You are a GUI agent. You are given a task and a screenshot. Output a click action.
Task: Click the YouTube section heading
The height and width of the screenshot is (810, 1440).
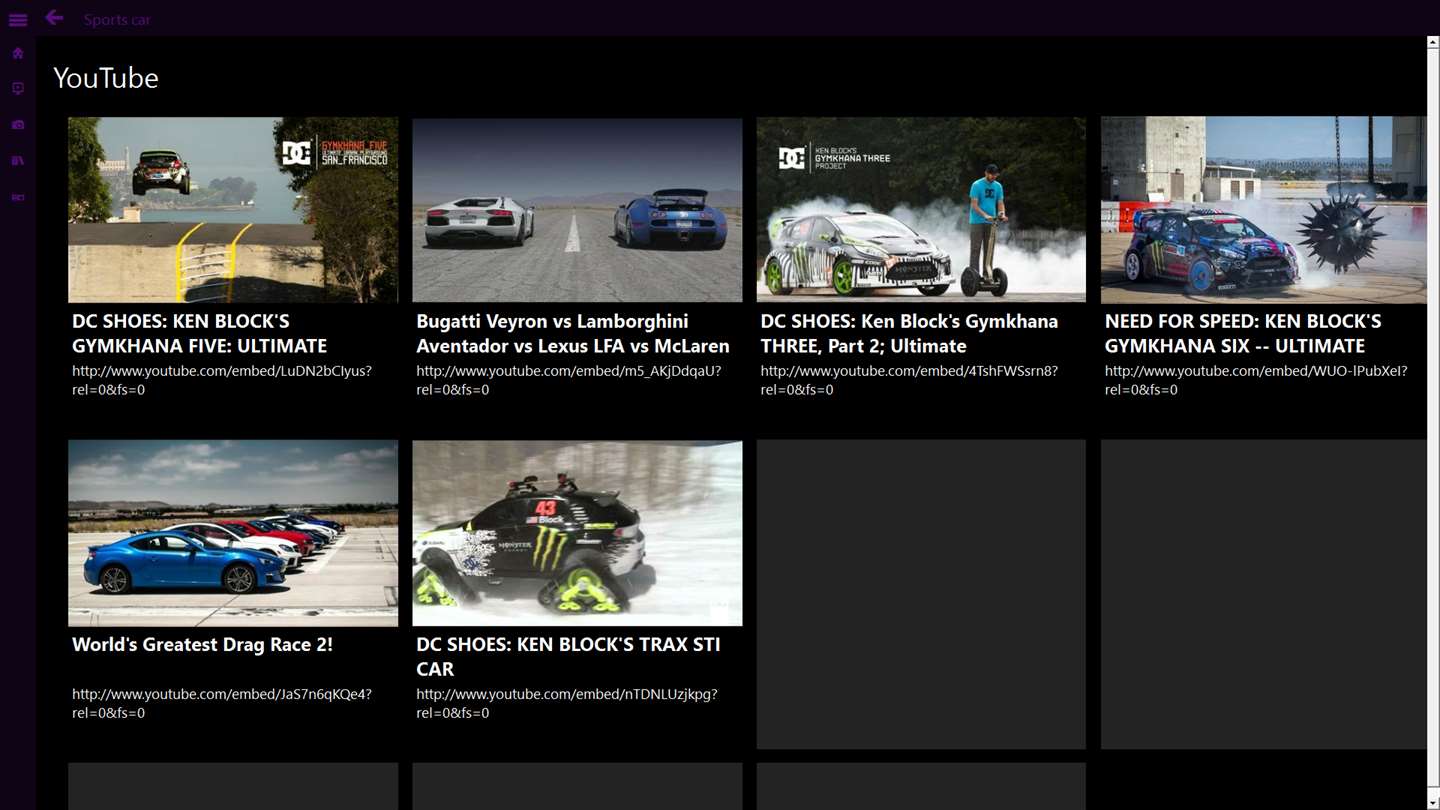(106, 78)
